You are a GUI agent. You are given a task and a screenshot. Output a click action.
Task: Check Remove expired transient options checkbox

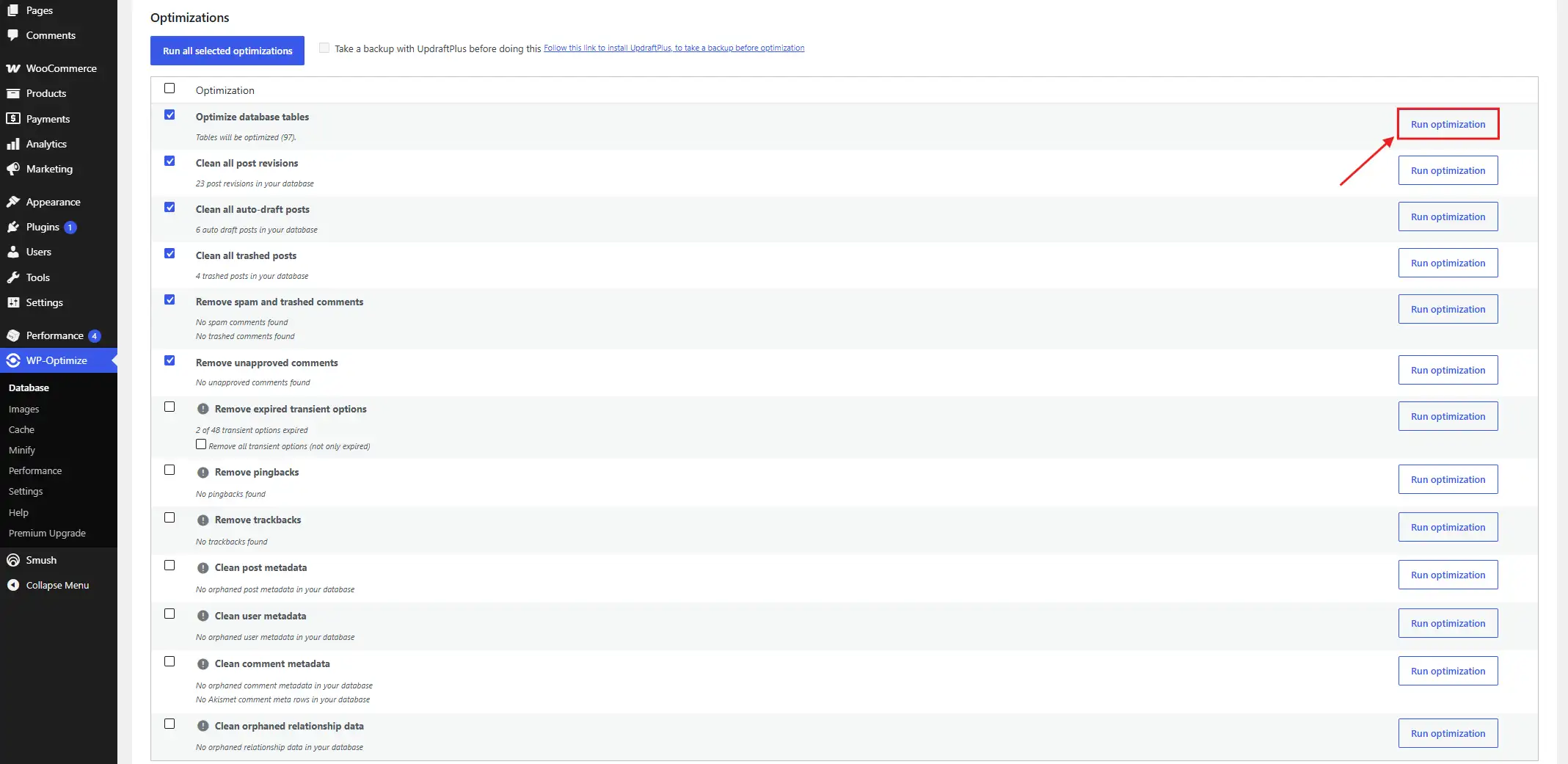[169, 407]
